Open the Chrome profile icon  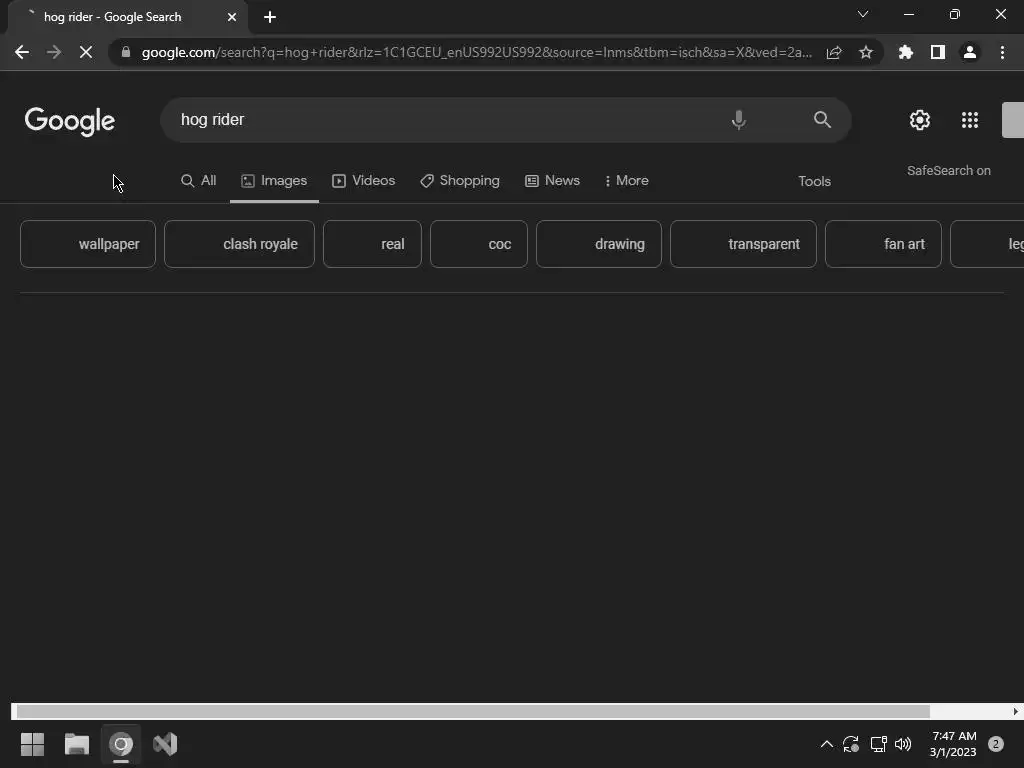970,52
